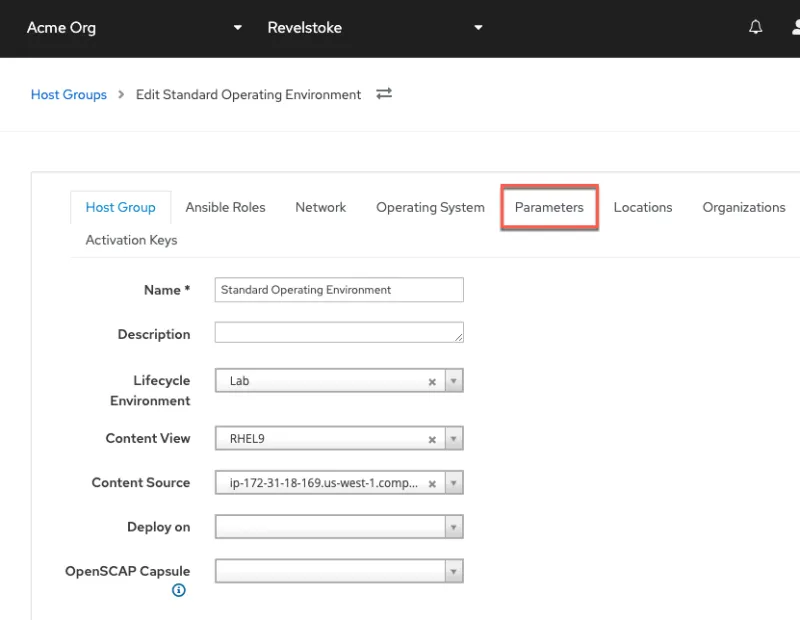Screen dimensions: 800x620
Task: Switch to the Parameters tab
Action: click(x=549, y=207)
